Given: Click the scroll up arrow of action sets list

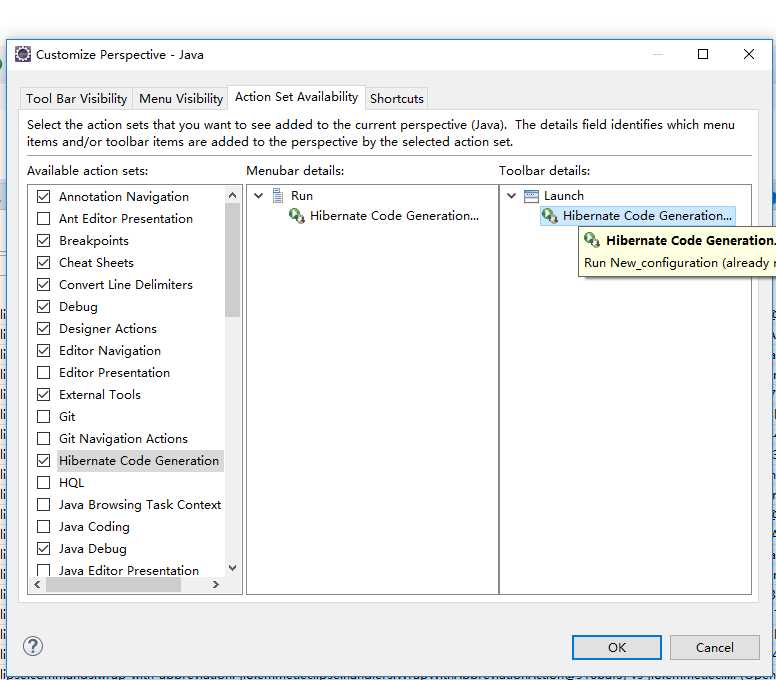Looking at the screenshot, I should click(233, 195).
